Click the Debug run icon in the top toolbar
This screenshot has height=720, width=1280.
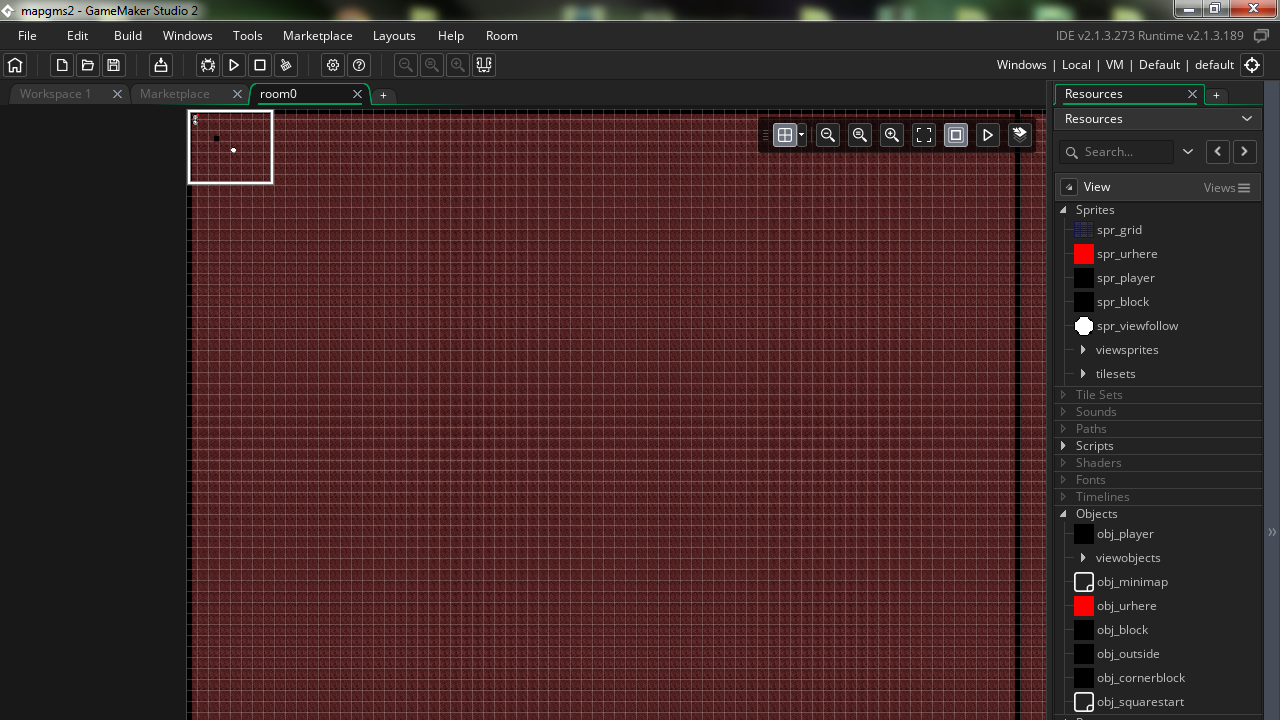[207, 64]
